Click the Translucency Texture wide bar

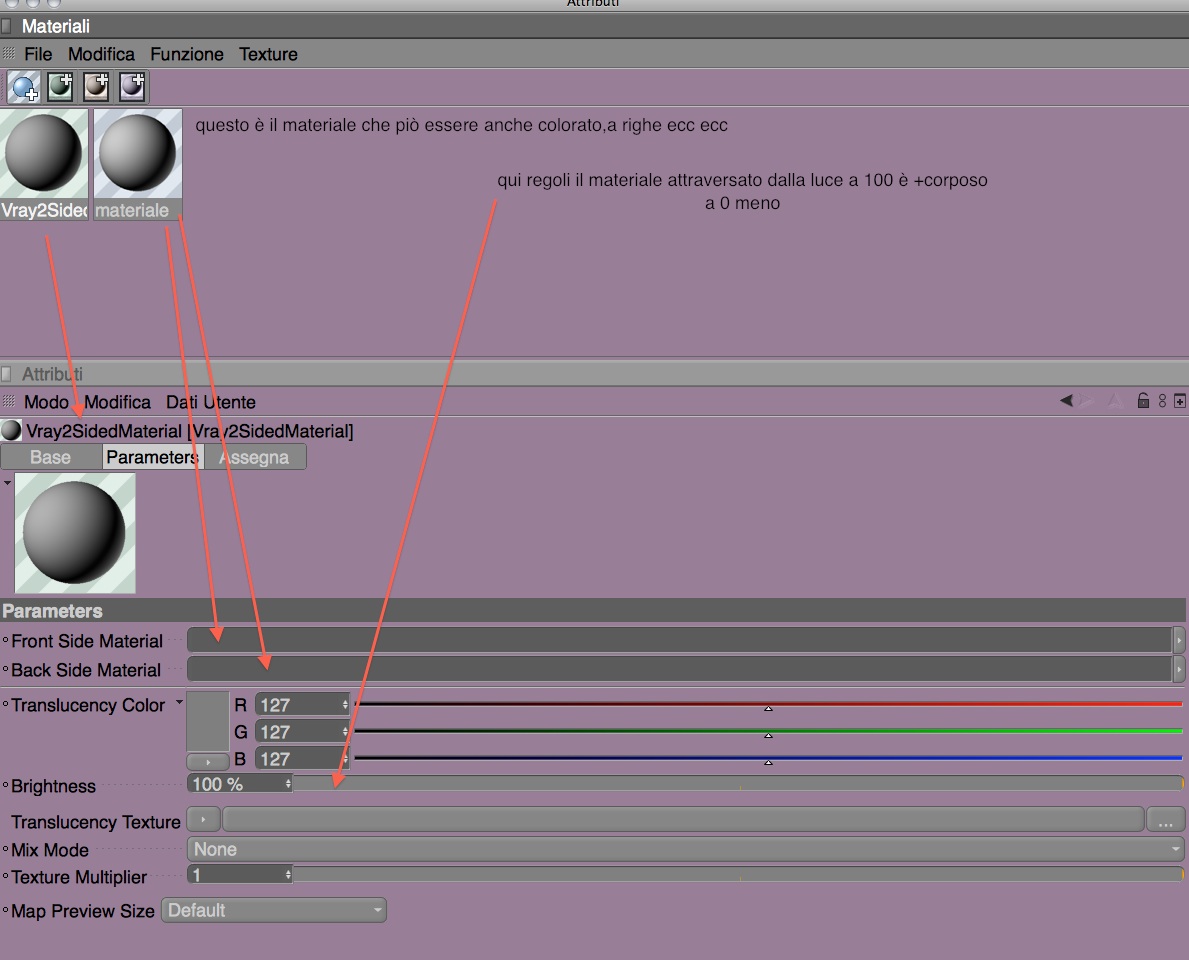pos(682,819)
